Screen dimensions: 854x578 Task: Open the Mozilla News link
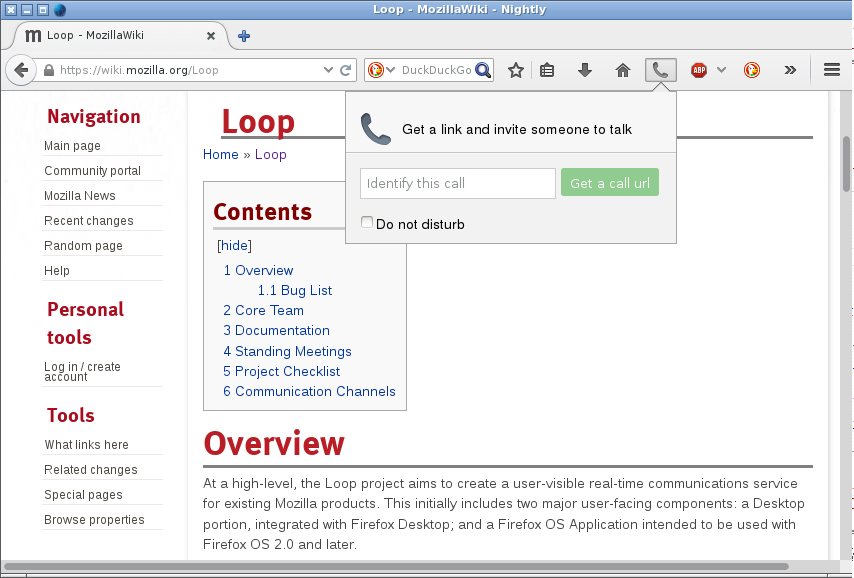[x=80, y=196]
